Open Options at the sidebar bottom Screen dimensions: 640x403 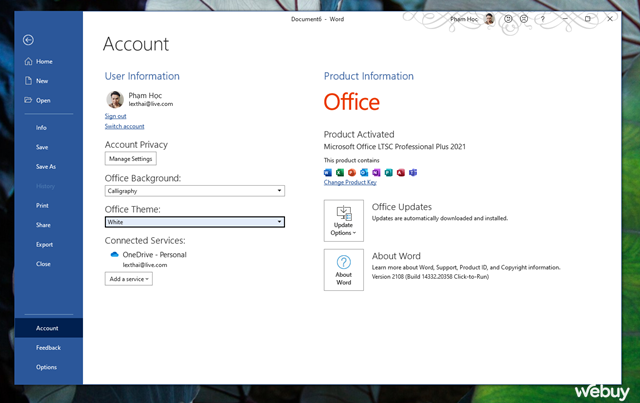tap(47, 367)
